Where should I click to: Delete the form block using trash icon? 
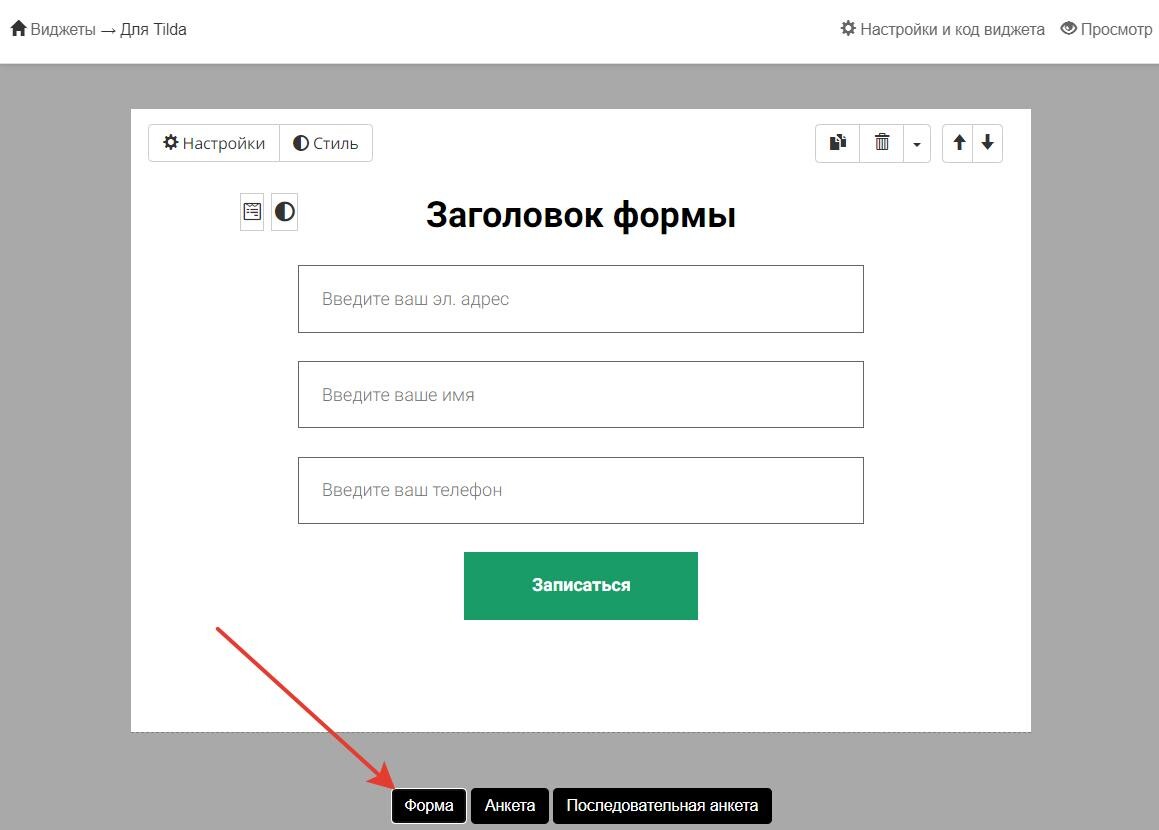click(882, 143)
